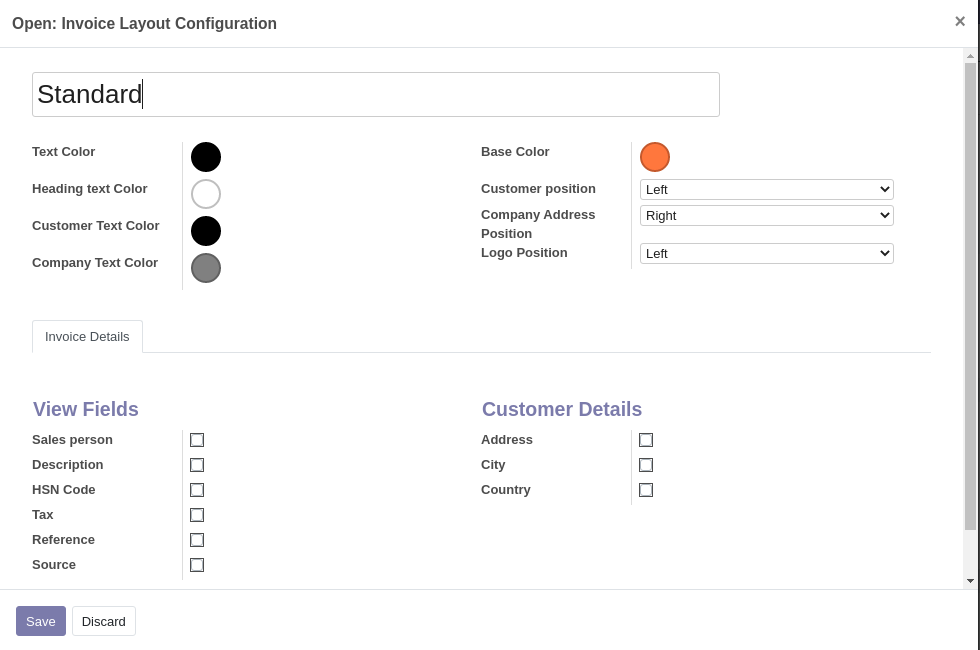Viewport: 980px width, 650px height.
Task: Enable the Sales person checkbox
Action: coord(197,440)
